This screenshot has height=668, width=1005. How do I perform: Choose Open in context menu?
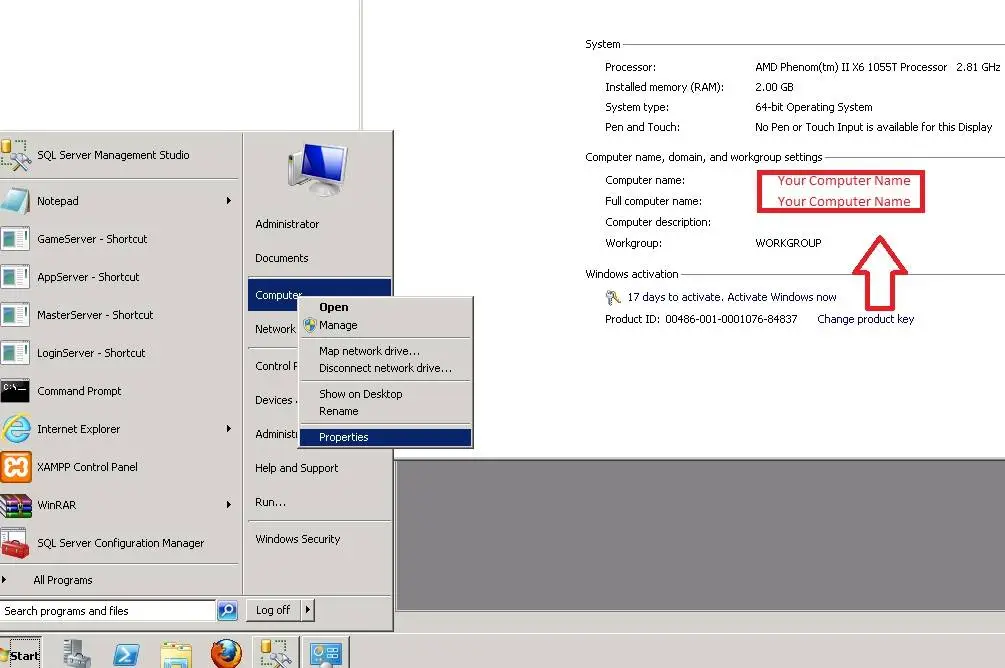(334, 308)
